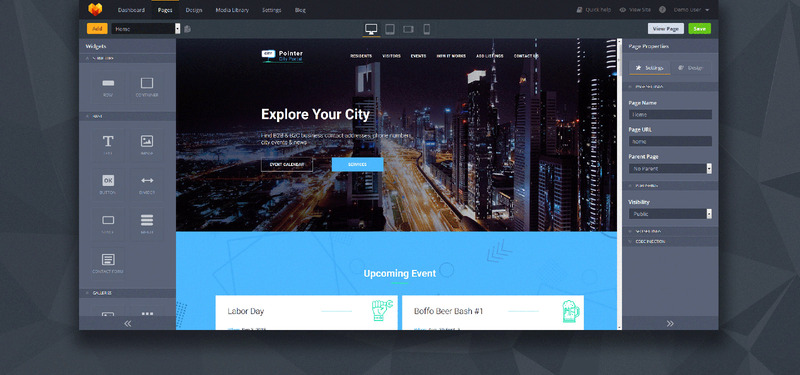Select the Contact Form widget

(108, 263)
